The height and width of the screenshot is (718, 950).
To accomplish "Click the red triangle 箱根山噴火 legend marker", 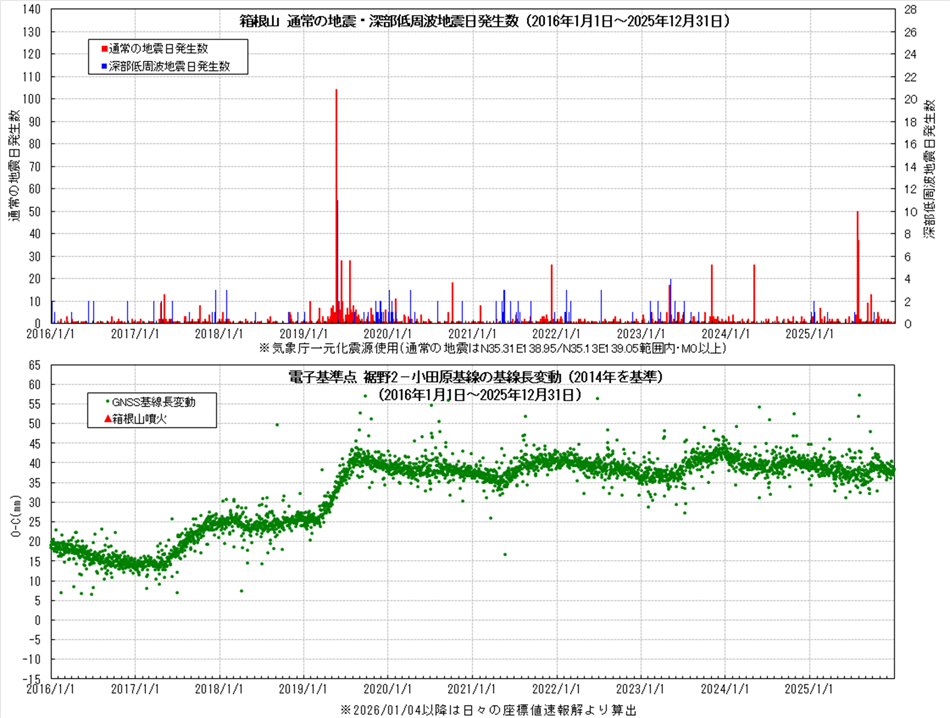I will (x=107, y=418).
